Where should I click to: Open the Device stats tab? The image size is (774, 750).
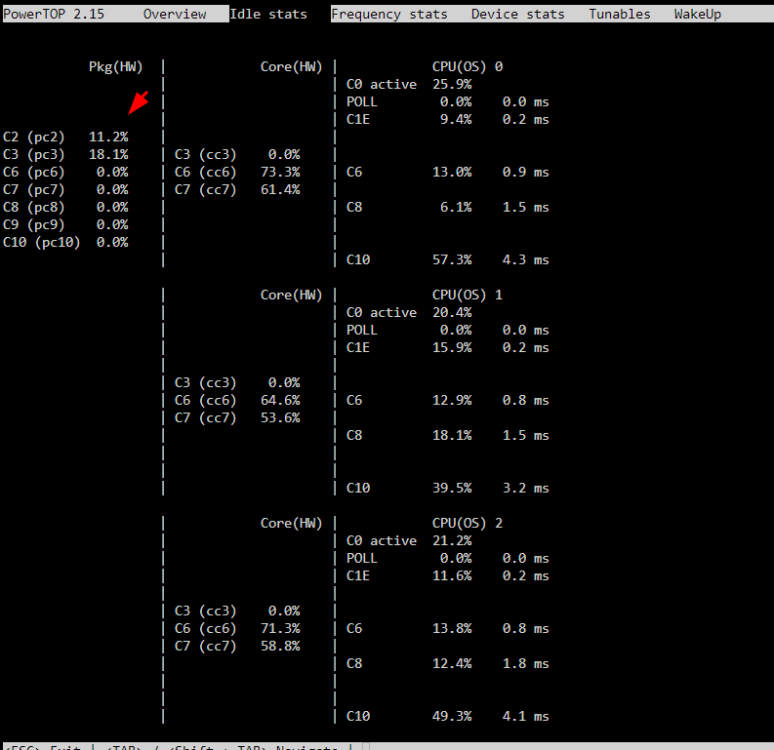pos(517,14)
